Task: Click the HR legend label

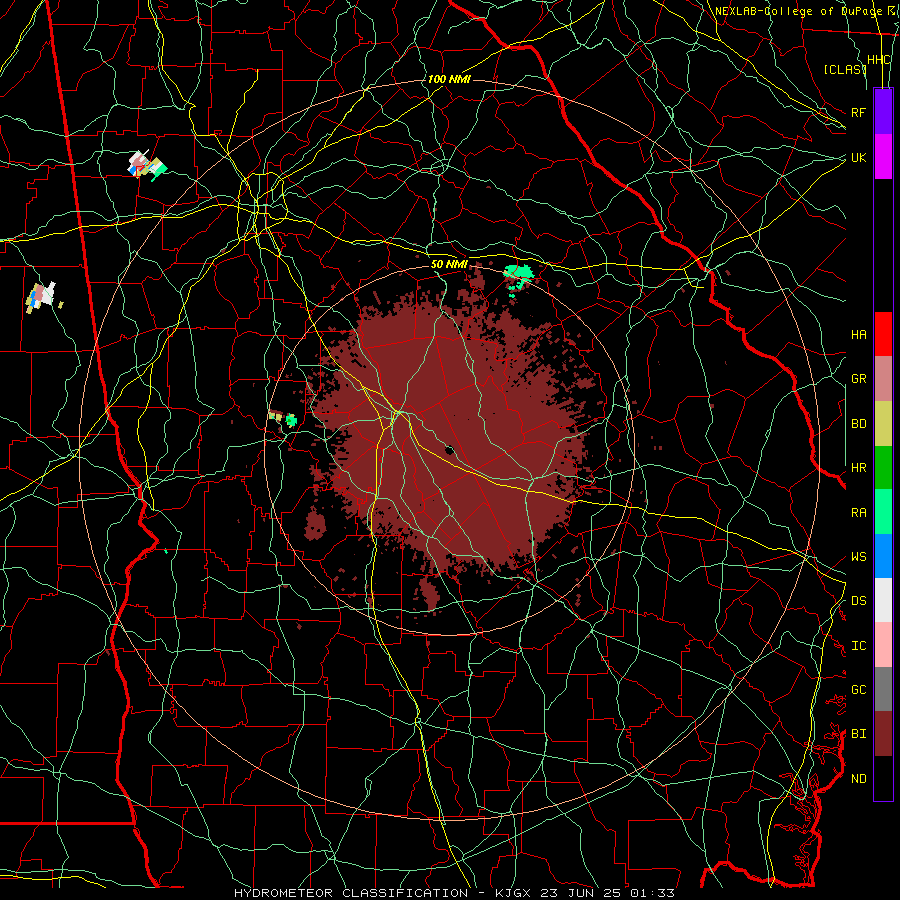Action: point(858,468)
